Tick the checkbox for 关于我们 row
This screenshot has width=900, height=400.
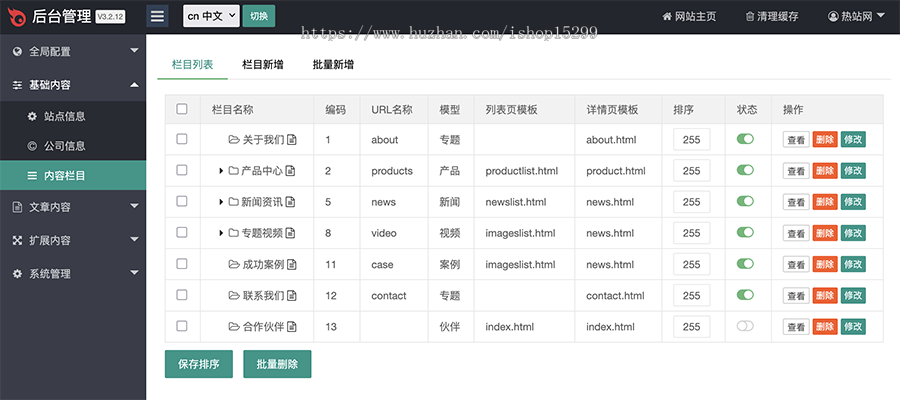point(182,139)
